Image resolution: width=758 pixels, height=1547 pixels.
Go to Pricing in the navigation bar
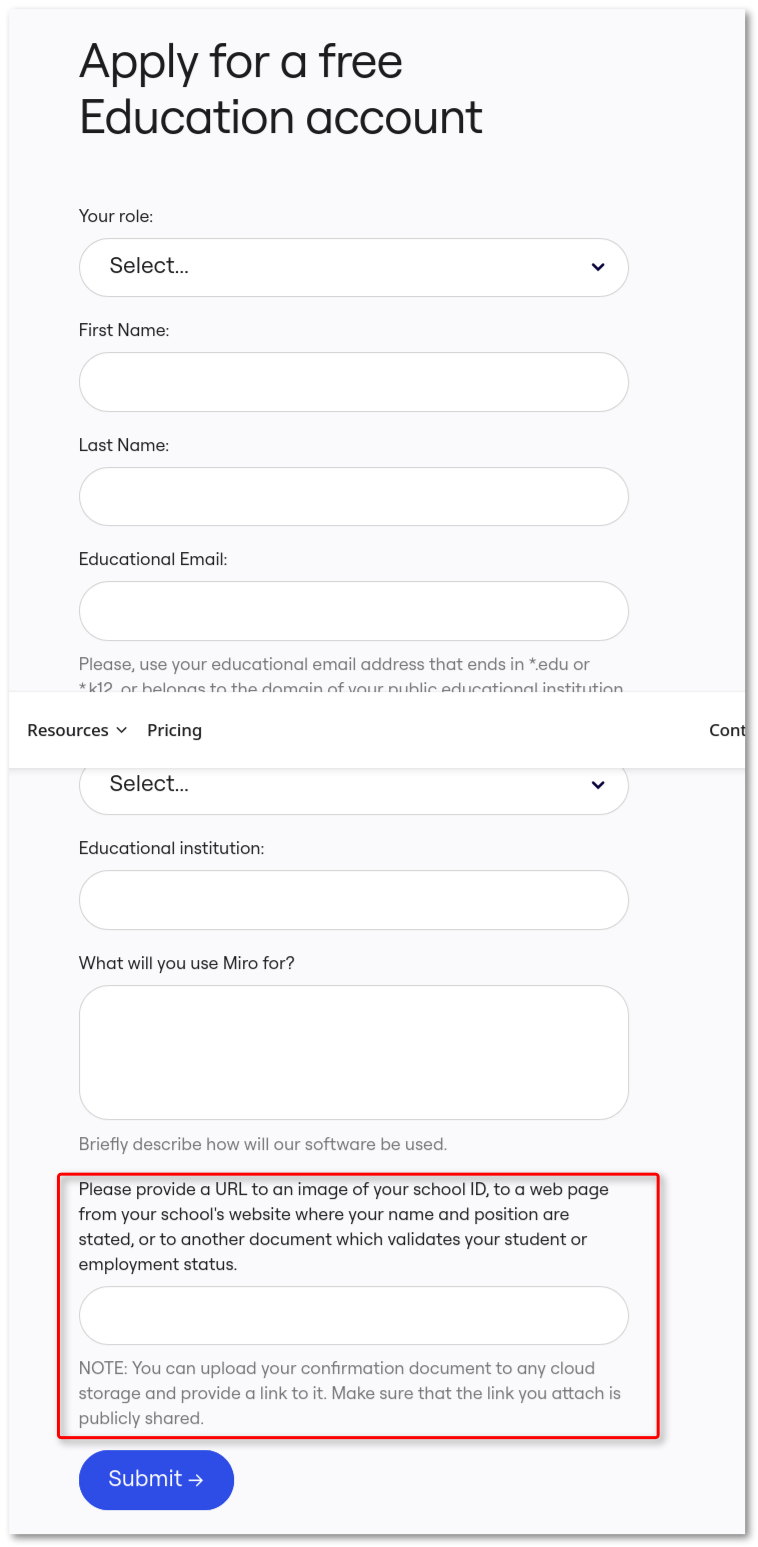pyautogui.click(x=174, y=731)
